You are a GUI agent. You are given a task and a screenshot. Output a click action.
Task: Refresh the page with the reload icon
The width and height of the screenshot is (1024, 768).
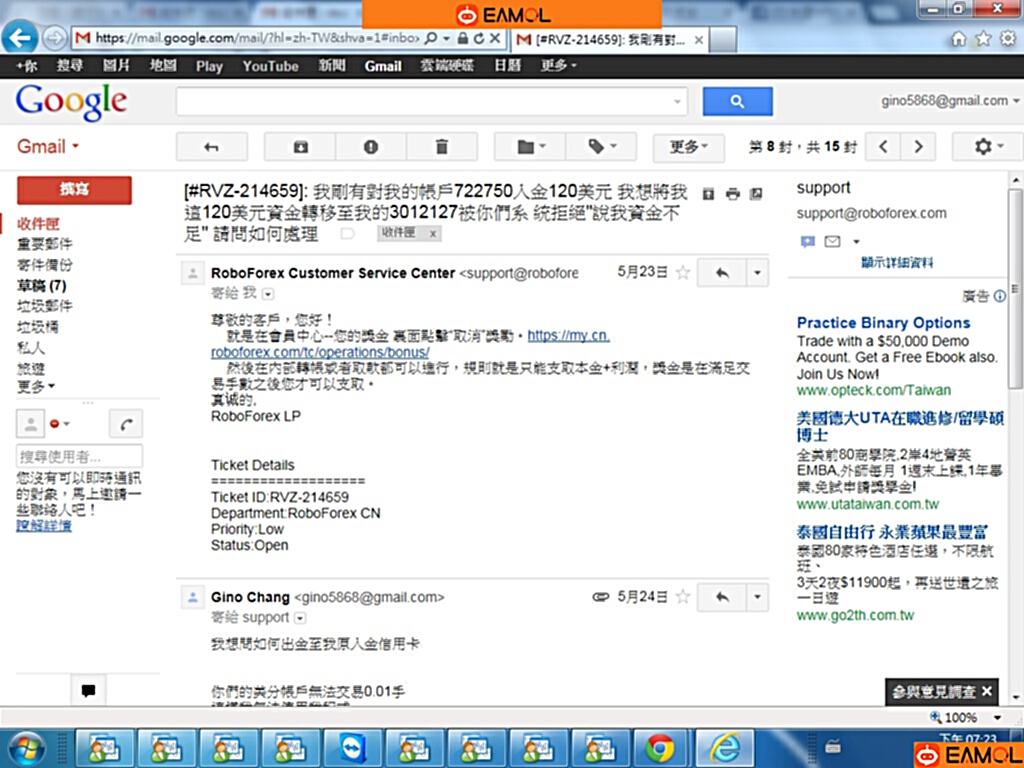479,39
